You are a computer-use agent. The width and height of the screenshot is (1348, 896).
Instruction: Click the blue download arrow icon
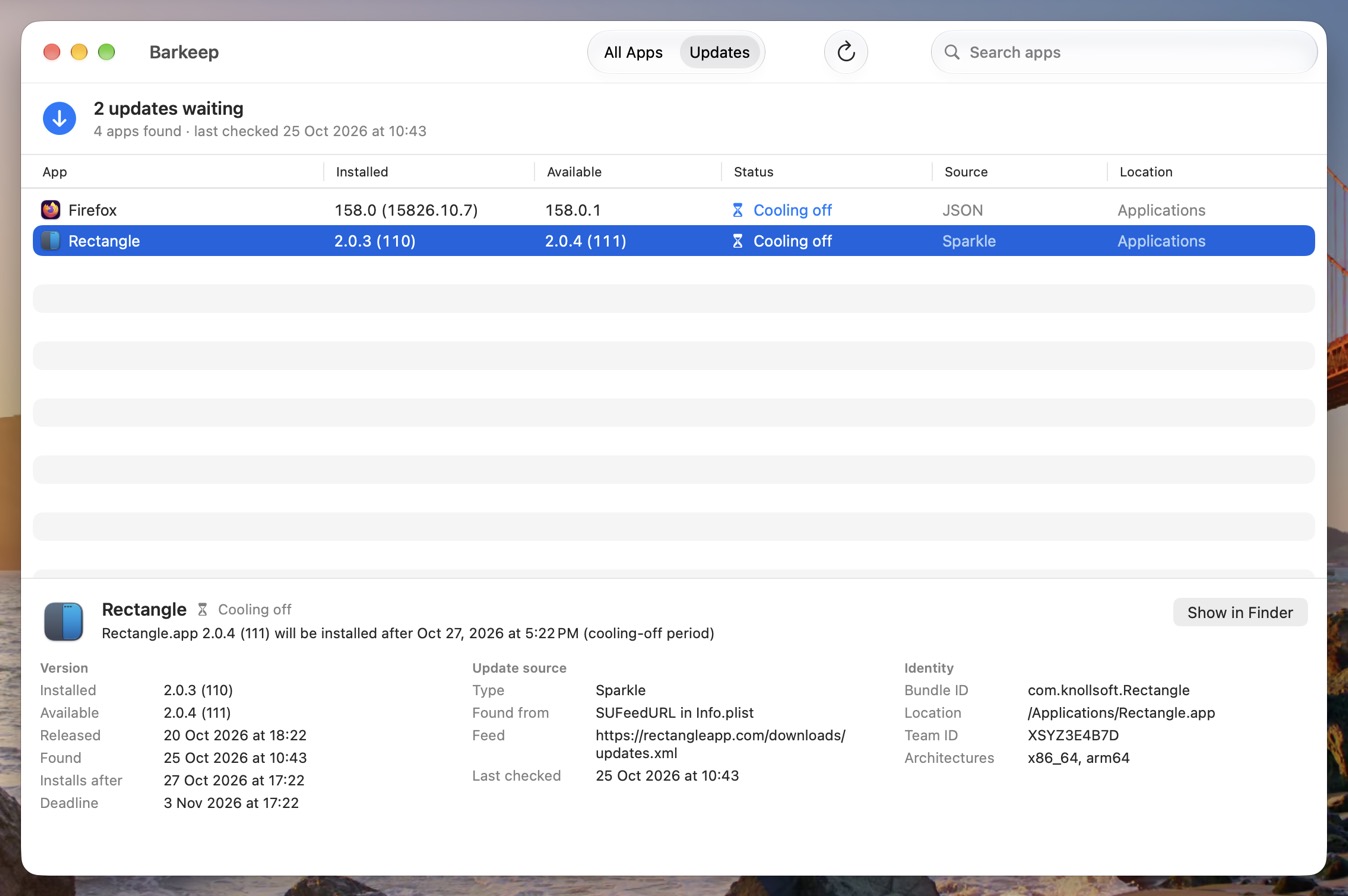(60, 118)
